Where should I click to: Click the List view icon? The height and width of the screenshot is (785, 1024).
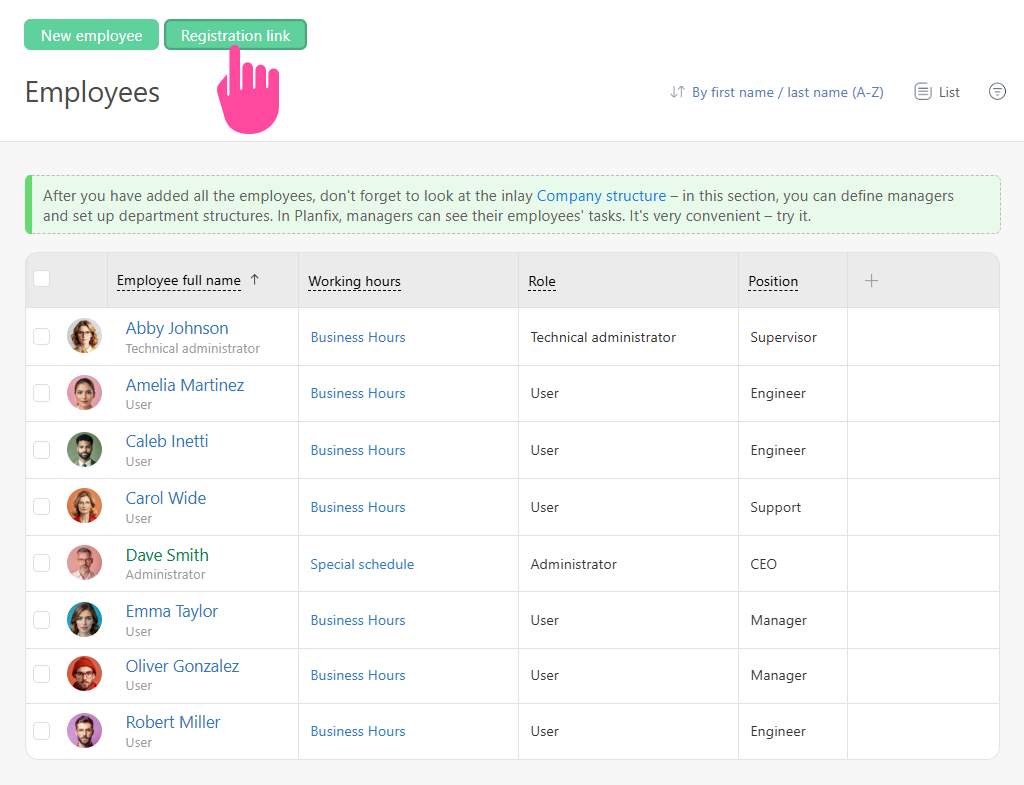click(922, 92)
